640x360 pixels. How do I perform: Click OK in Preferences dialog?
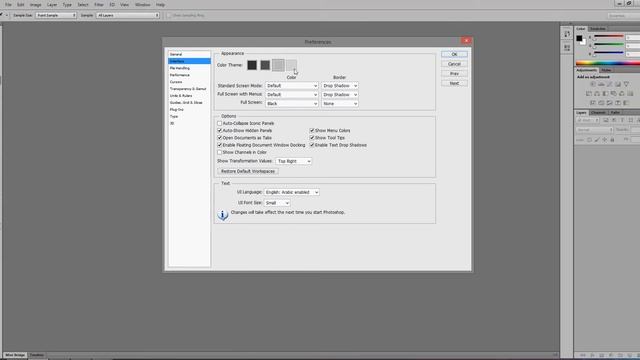point(454,54)
